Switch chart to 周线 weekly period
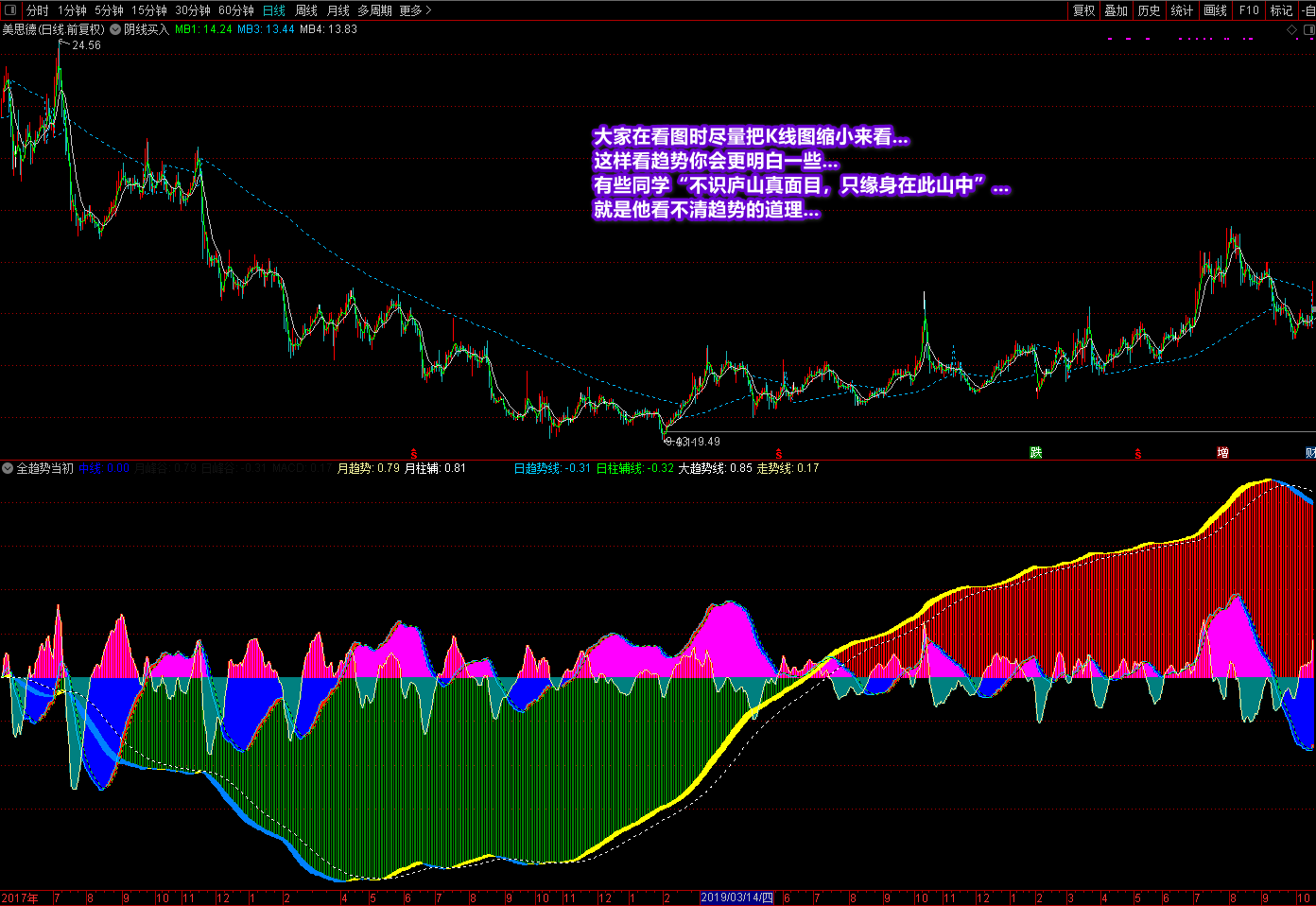Viewport: 1316px width, 906px height. [306, 10]
